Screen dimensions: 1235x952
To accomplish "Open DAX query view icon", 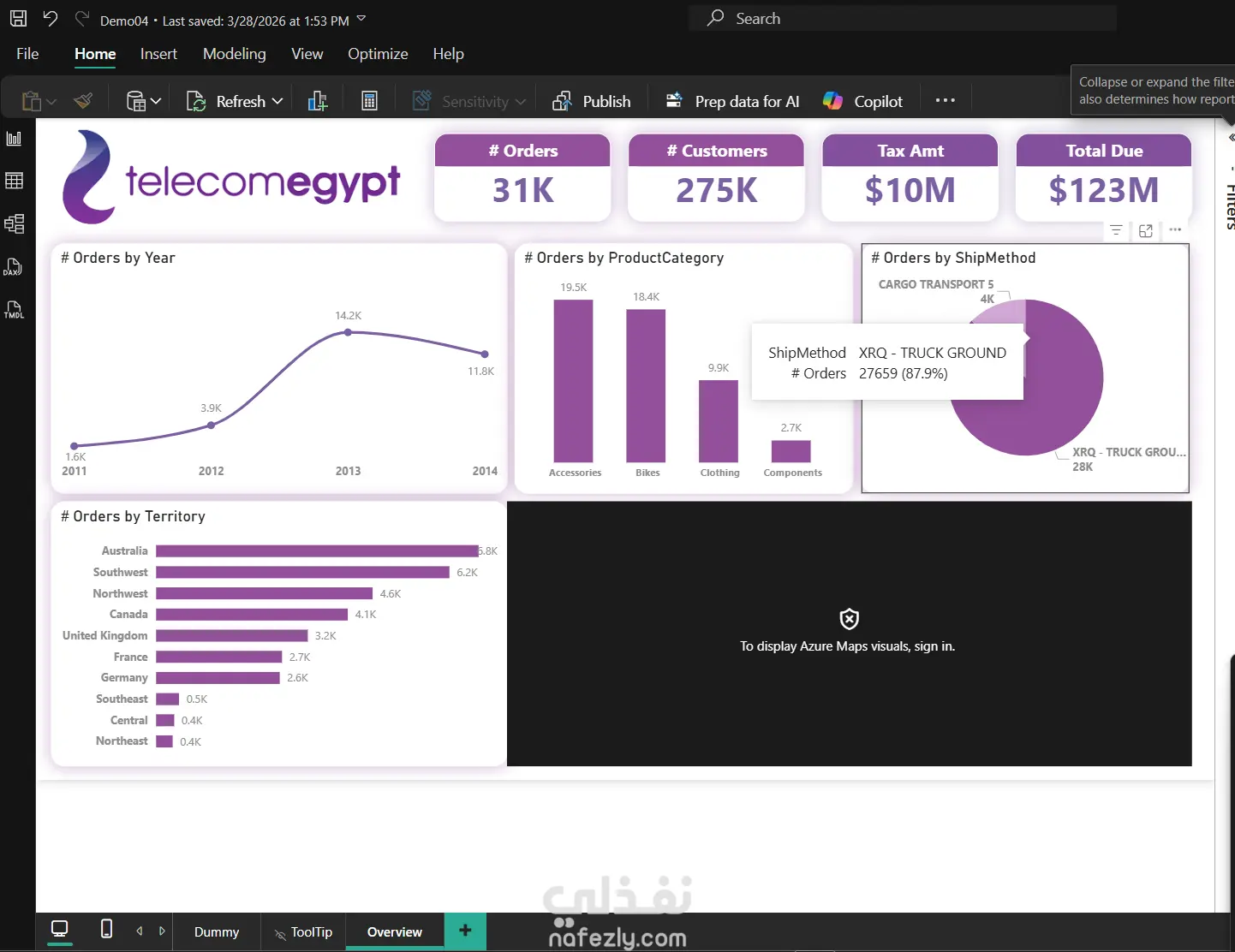I will [14, 267].
